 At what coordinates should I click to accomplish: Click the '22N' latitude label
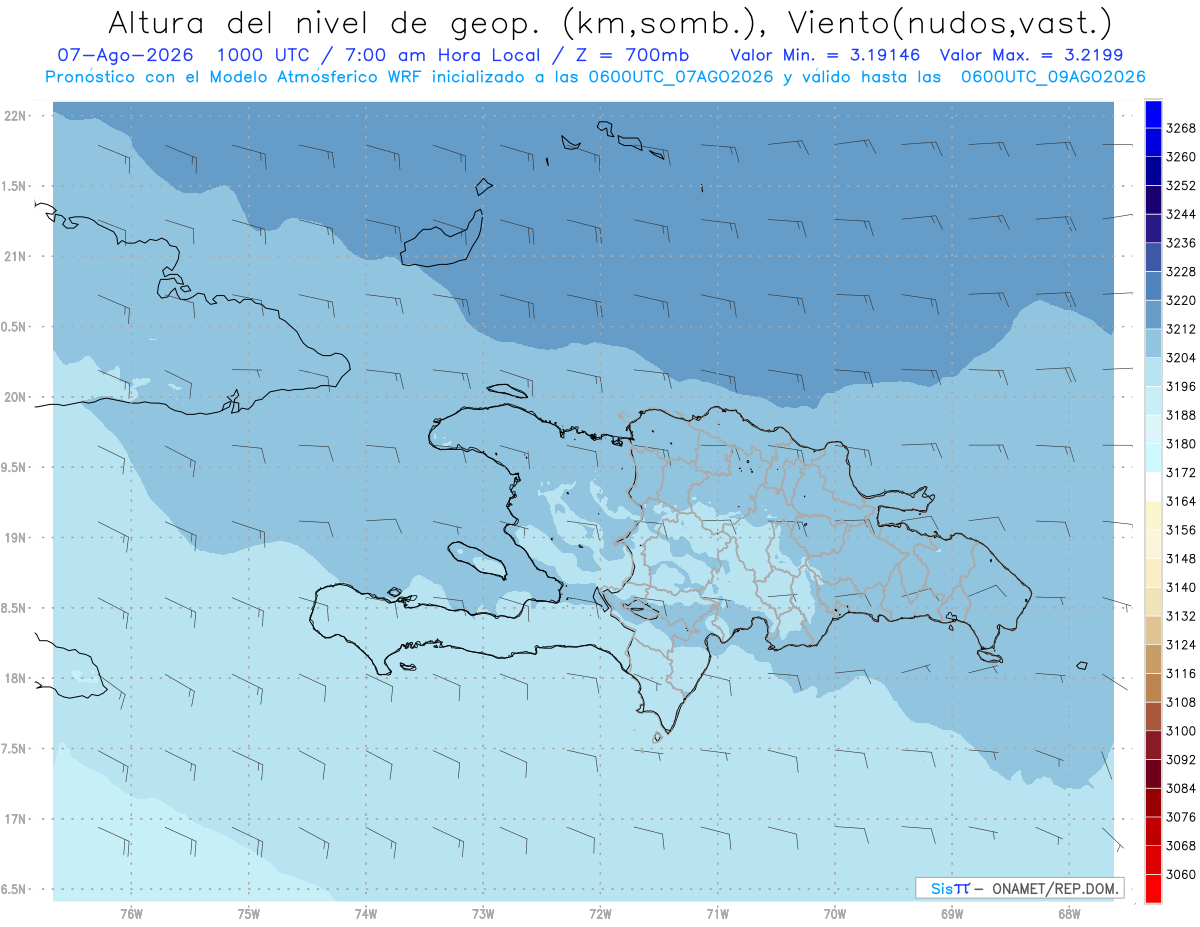click(17, 116)
